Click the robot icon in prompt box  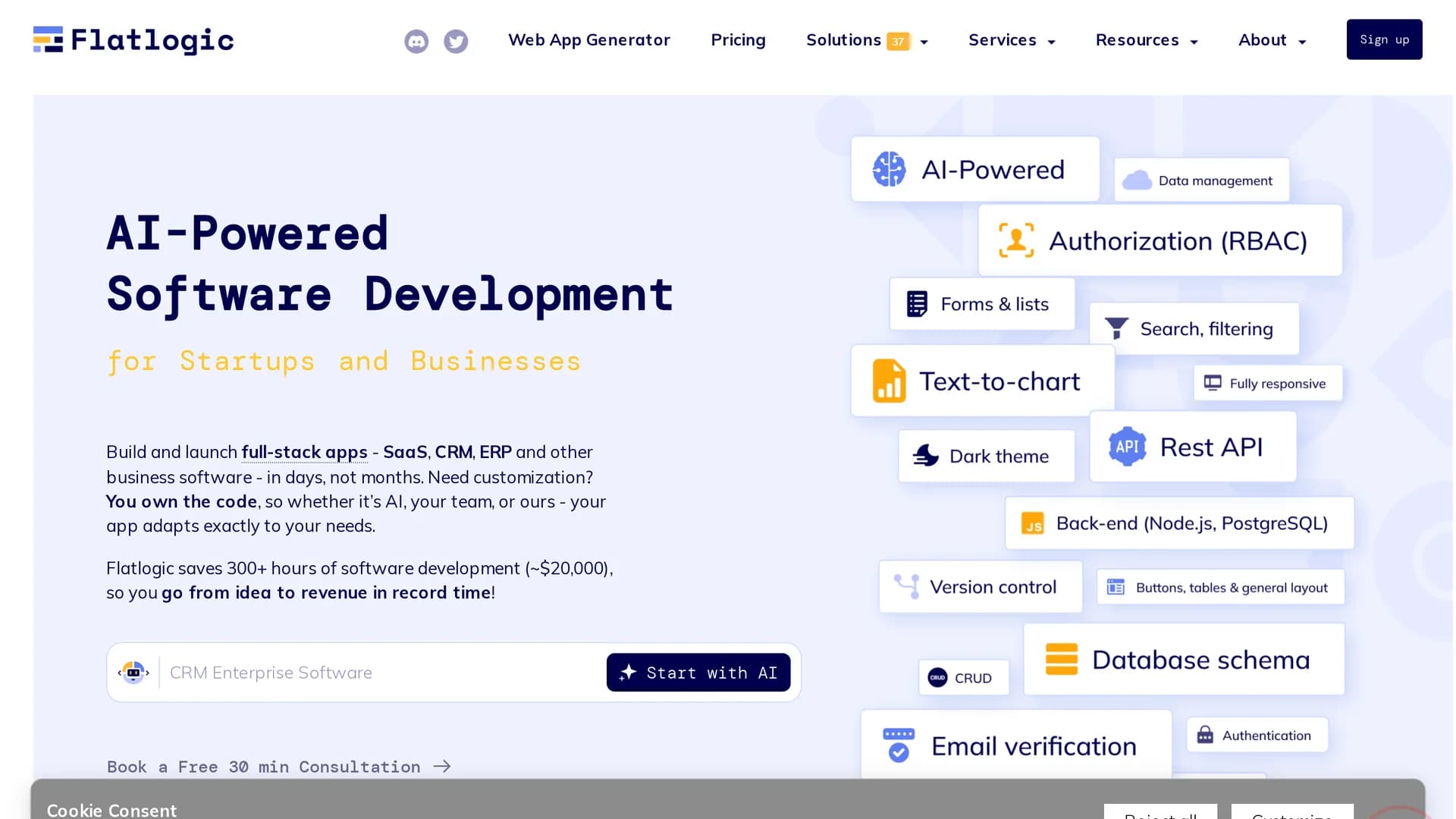pyautogui.click(x=133, y=673)
